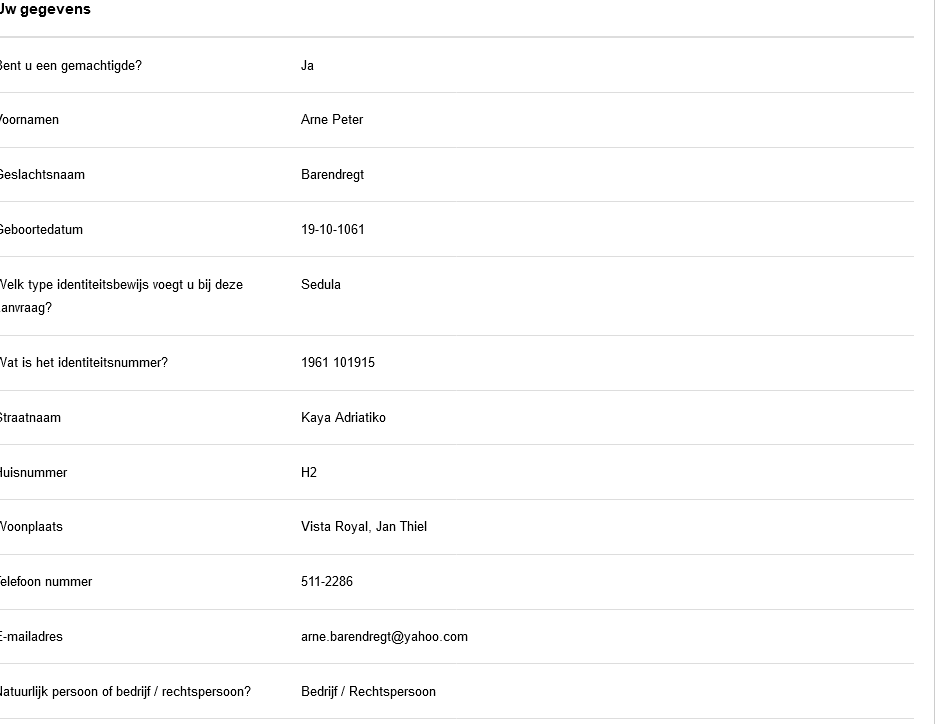This screenshot has height=724, width=935.
Task: Select the surname value "Barendregt"
Action: [332, 175]
